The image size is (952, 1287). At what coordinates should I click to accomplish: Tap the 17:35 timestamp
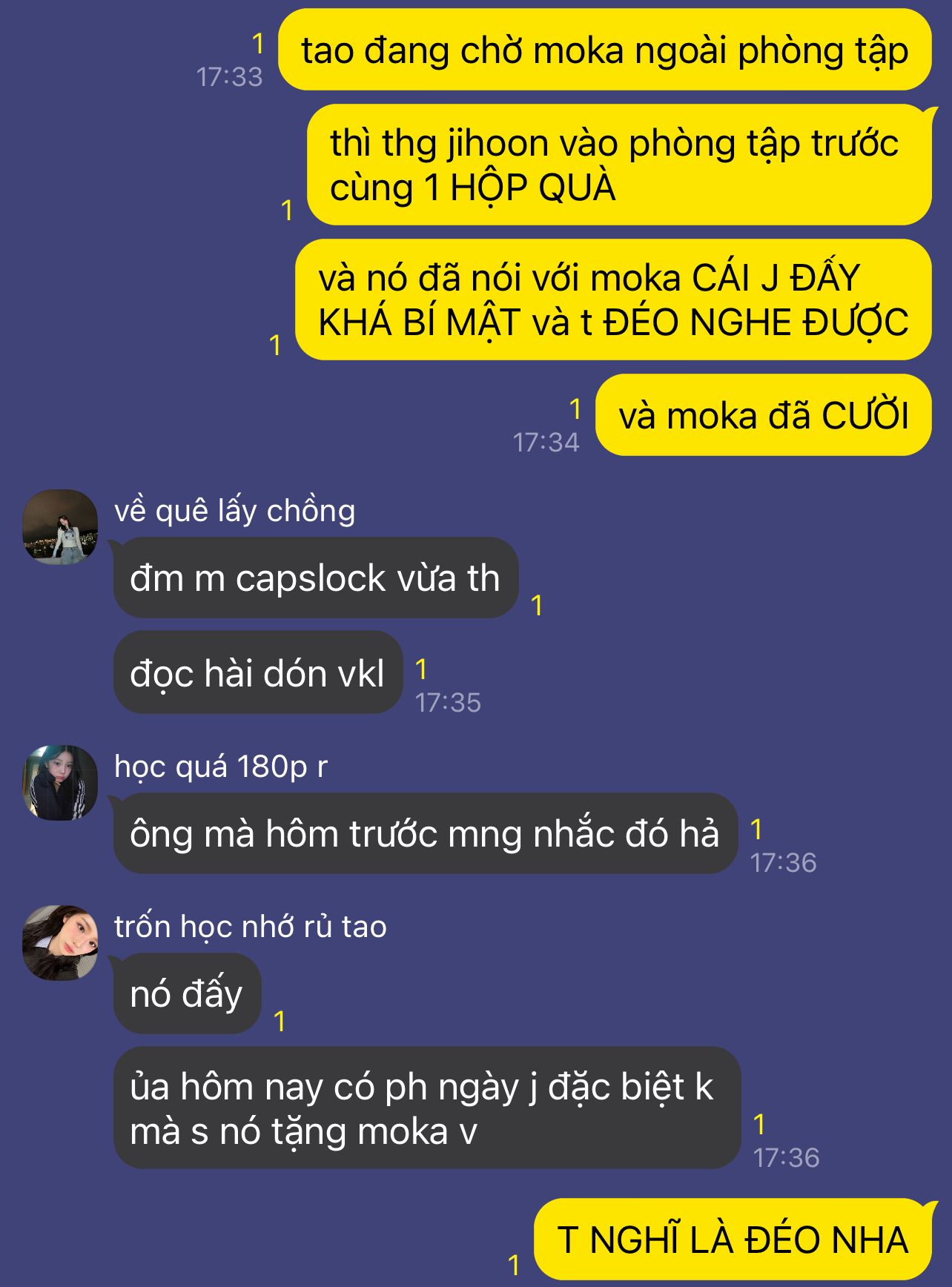tap(448, 702)
